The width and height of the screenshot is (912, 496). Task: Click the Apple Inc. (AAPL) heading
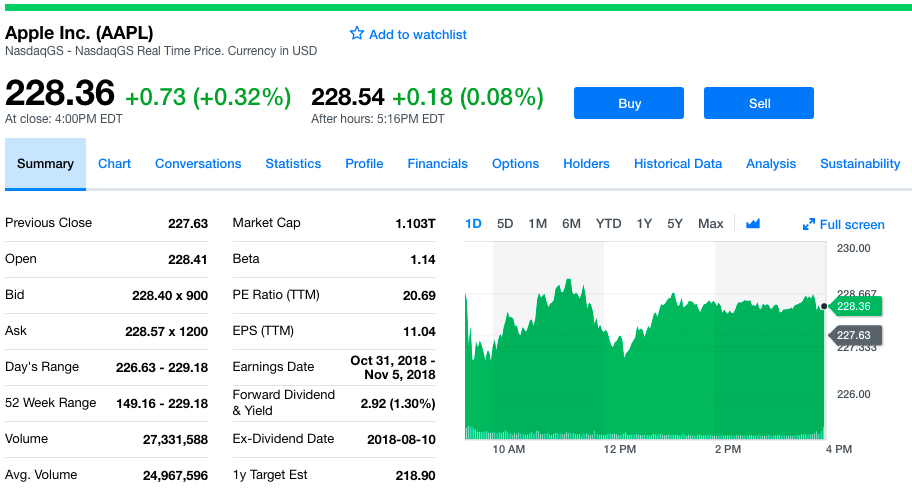pos(79,33)
